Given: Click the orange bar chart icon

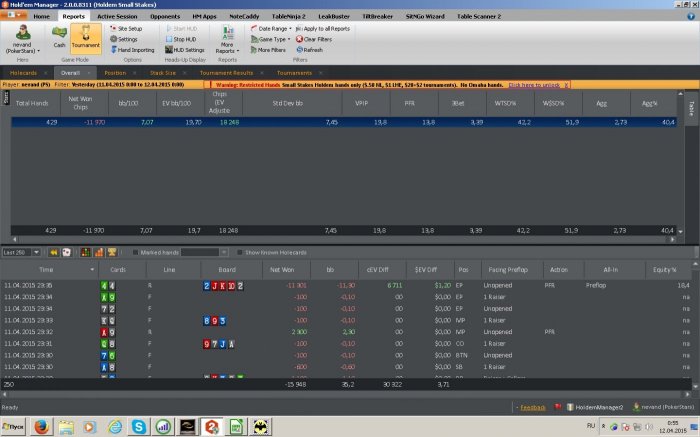Looking at the screenshot, I should [99, 253].
